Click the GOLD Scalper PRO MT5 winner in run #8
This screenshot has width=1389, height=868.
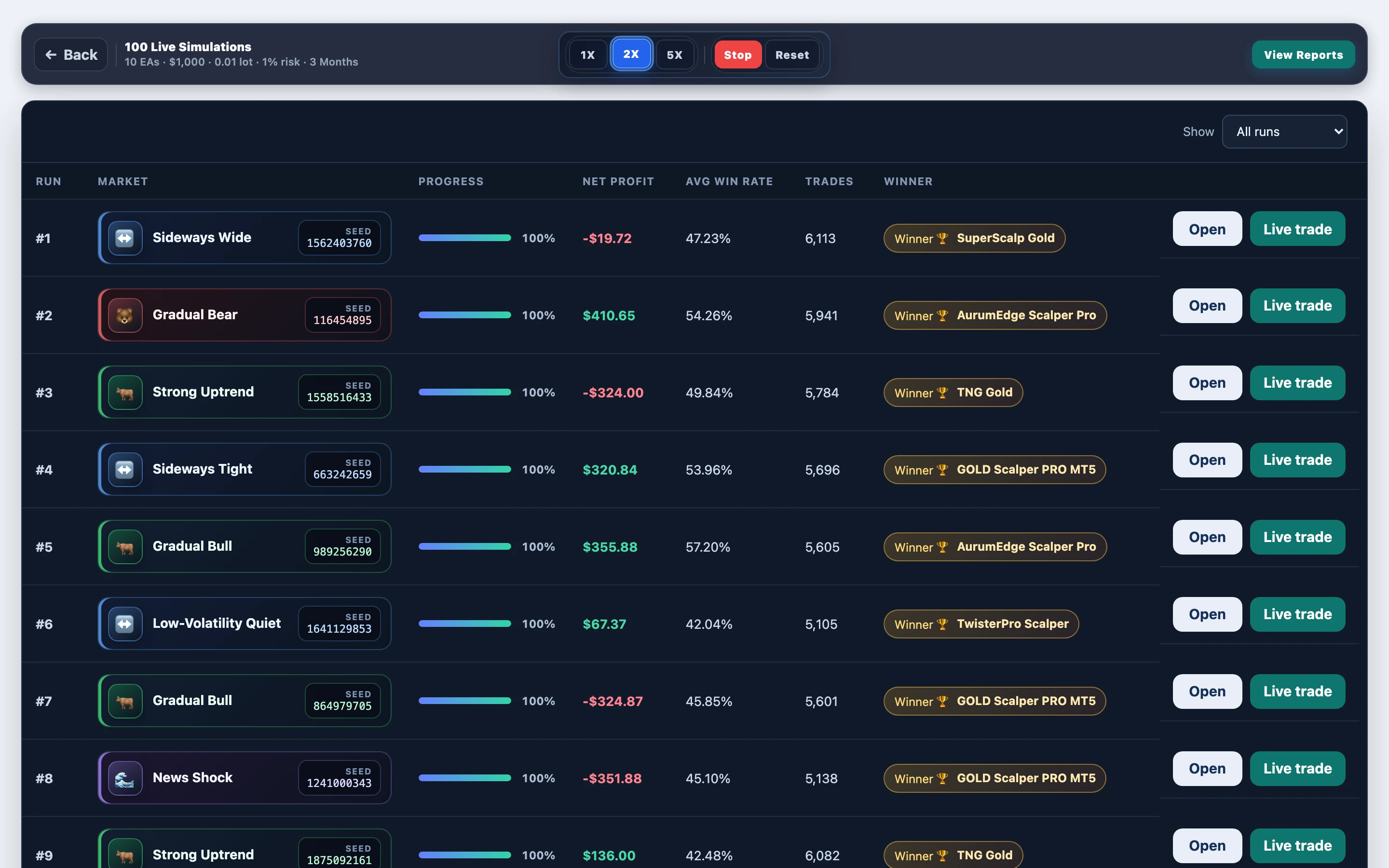pyautogui.click(x=994, y=778)
